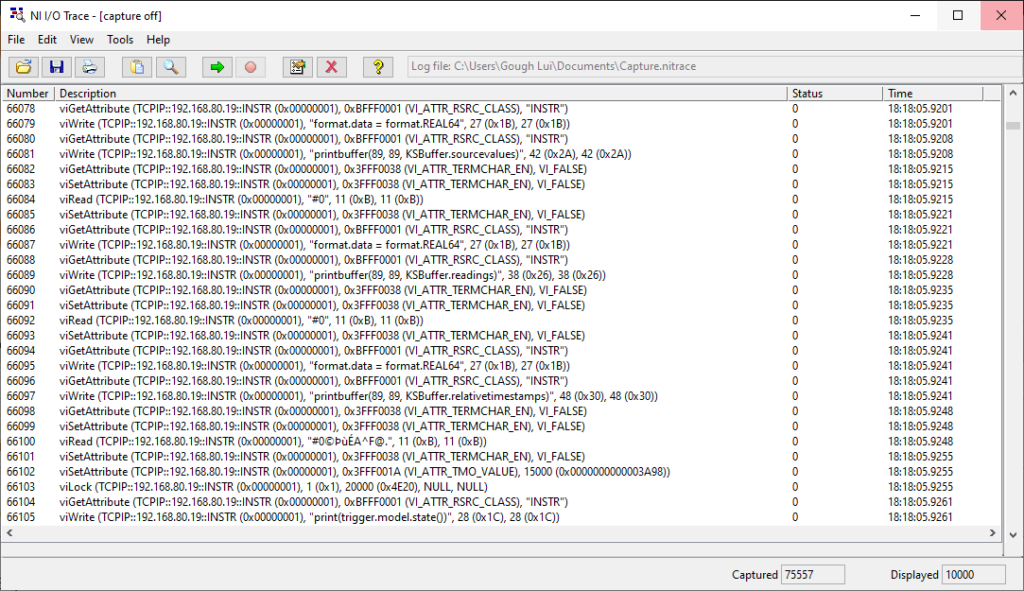1024x591 pixels.
Task: Select row 66079 viWrite format.data
Action: pos(502,123)
